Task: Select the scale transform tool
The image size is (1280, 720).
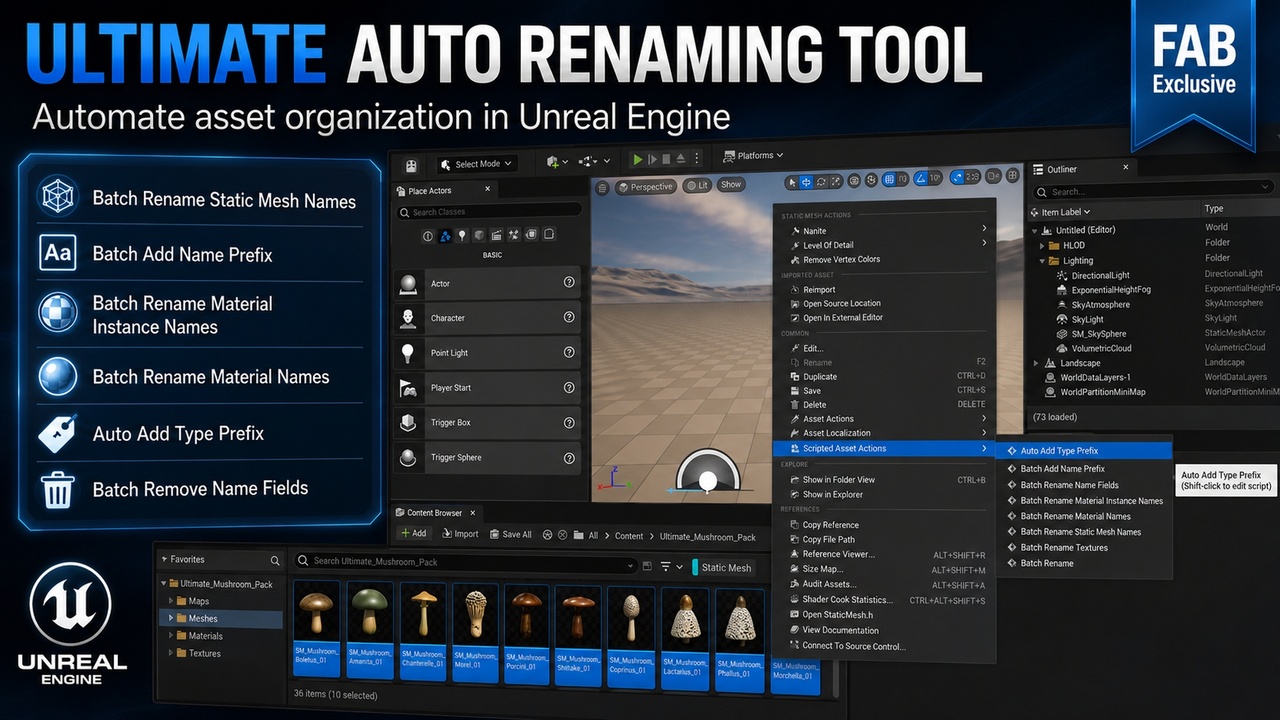Action: click(x=835, y=181)
